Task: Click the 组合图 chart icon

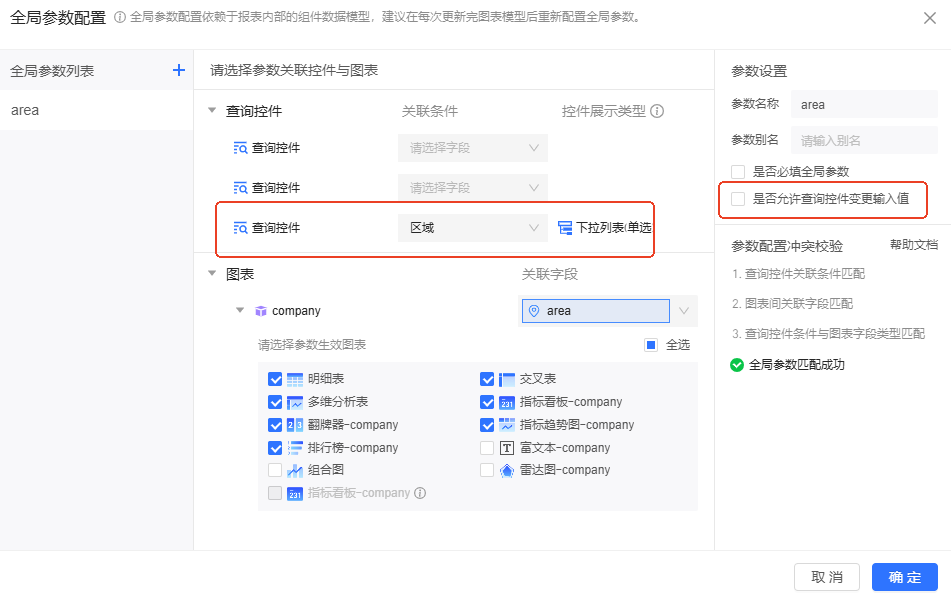Action: [x=295, y=470]
